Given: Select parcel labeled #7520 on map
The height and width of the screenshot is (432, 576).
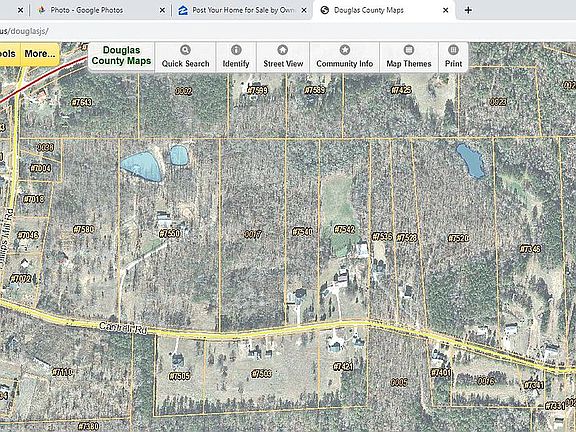Looking at the screenshot, I should pyautogui.click(x=458, y=238).
